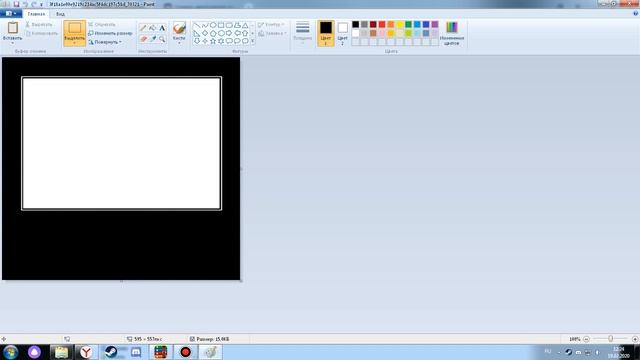640x360 pixels.
Task: Expand the Кисти brushes dropdown arrow
Action: pyautogui.click(x=179, y=42)
